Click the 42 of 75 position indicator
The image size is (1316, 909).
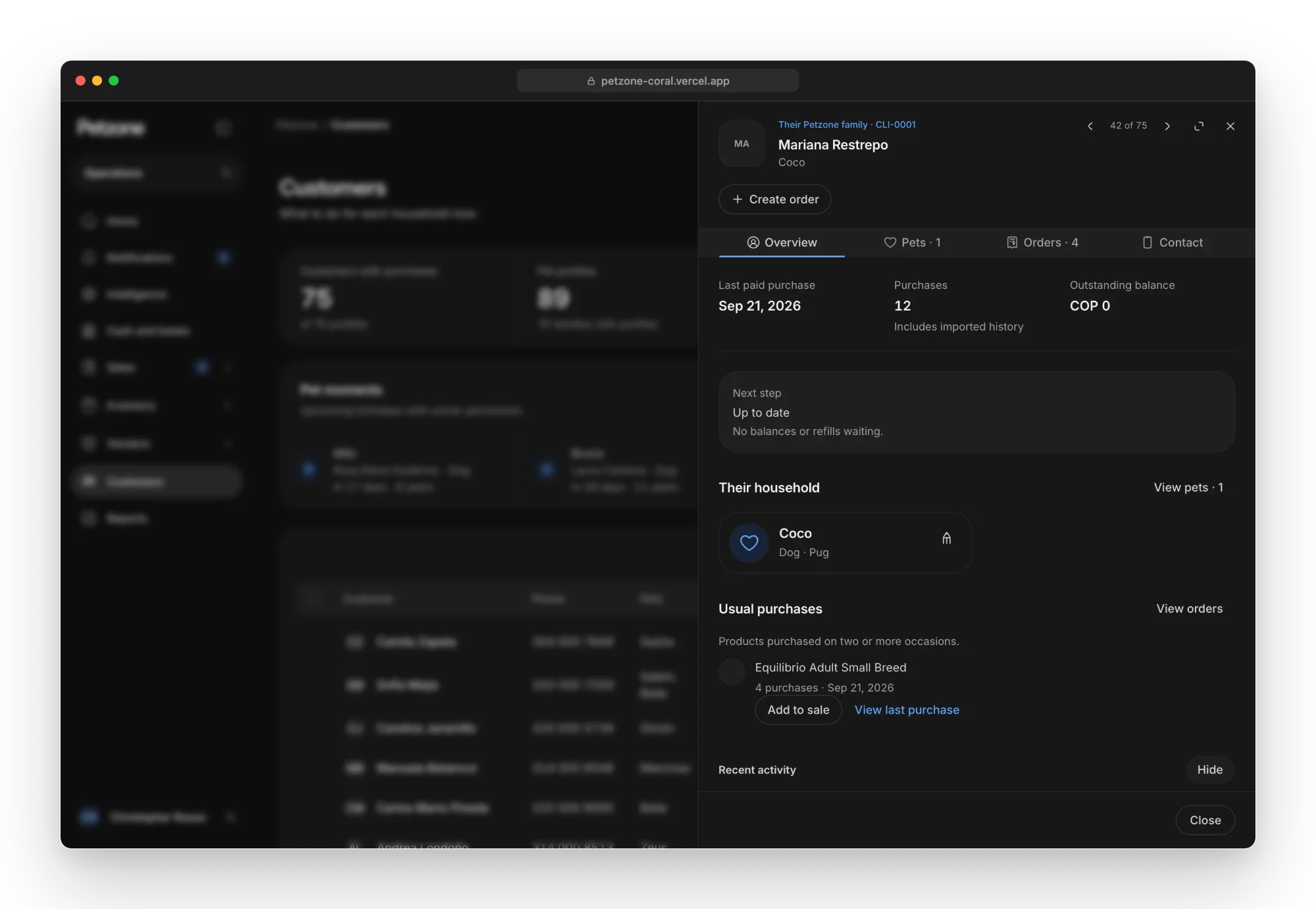click(x=1128, y=125)
